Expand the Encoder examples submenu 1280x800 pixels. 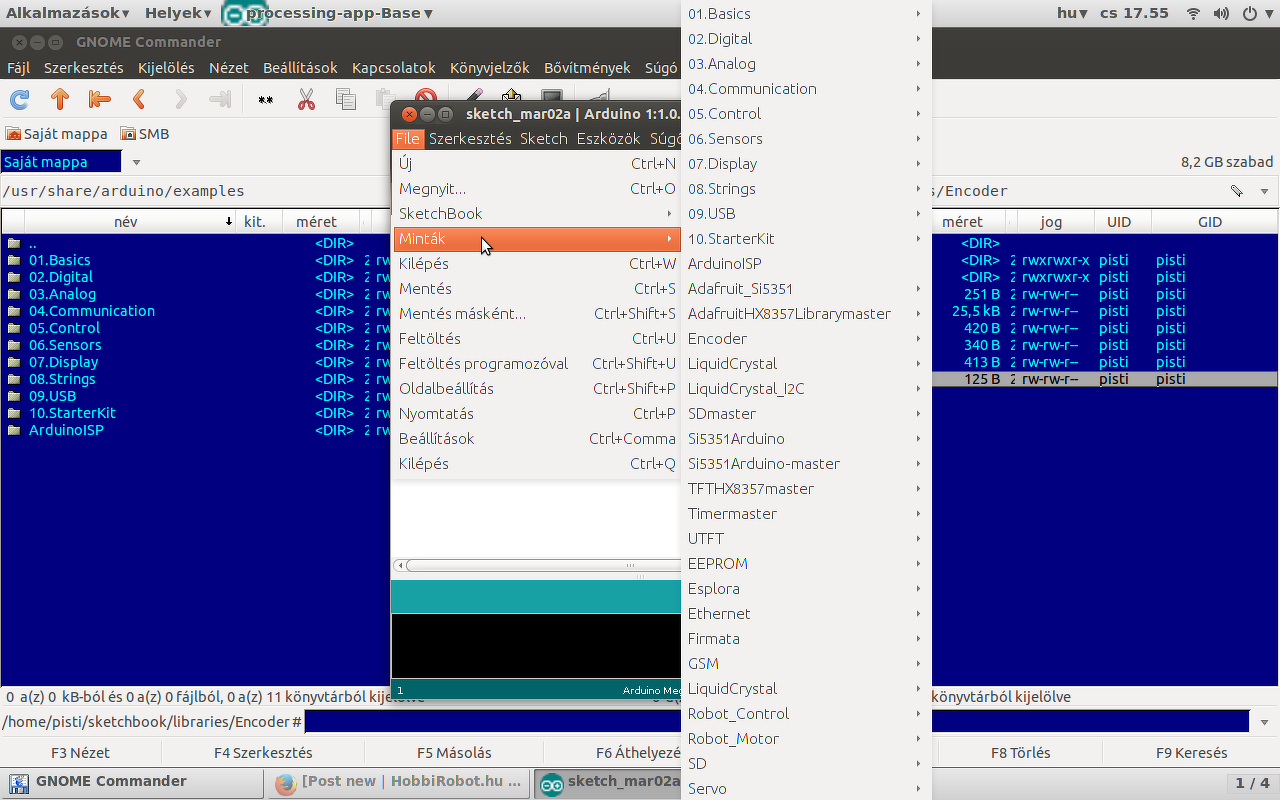click(806, 339)
